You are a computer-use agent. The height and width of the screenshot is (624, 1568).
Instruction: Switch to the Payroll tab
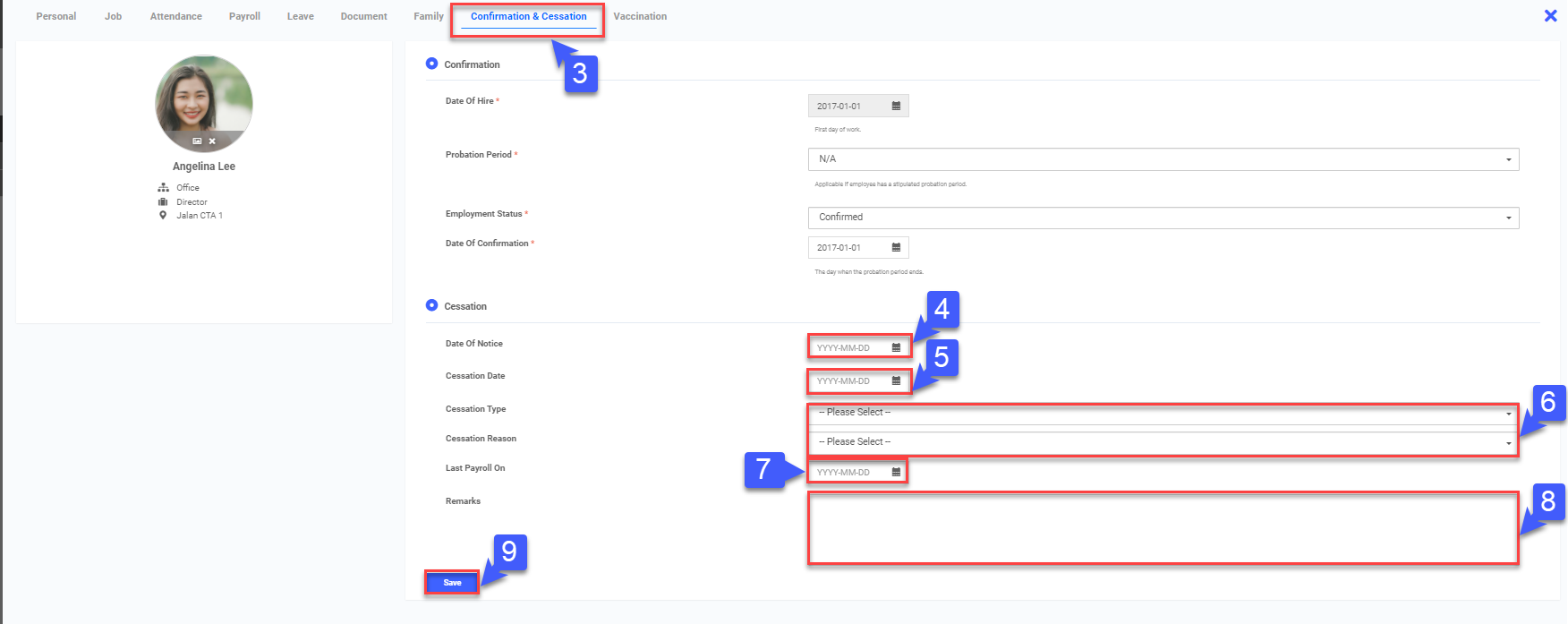pyautogui.click(x=244, y=16)
